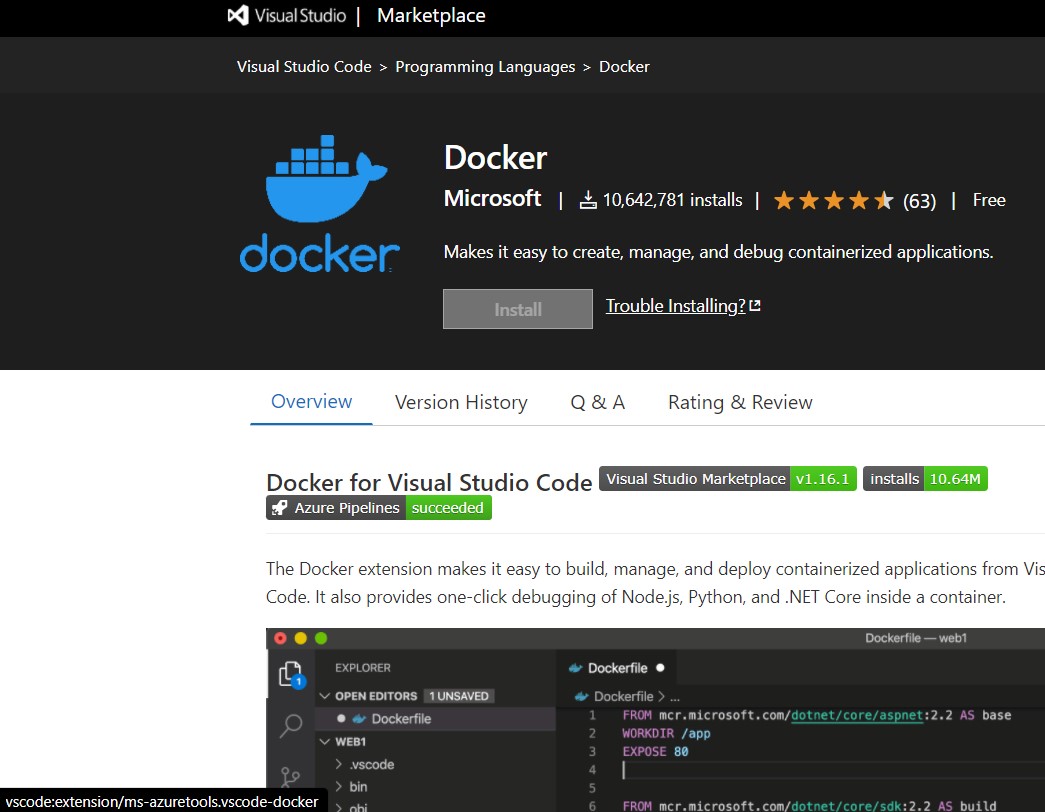Click the Free price label
The width and height of the screenshot is (1045, 812).
click(989, 200)
